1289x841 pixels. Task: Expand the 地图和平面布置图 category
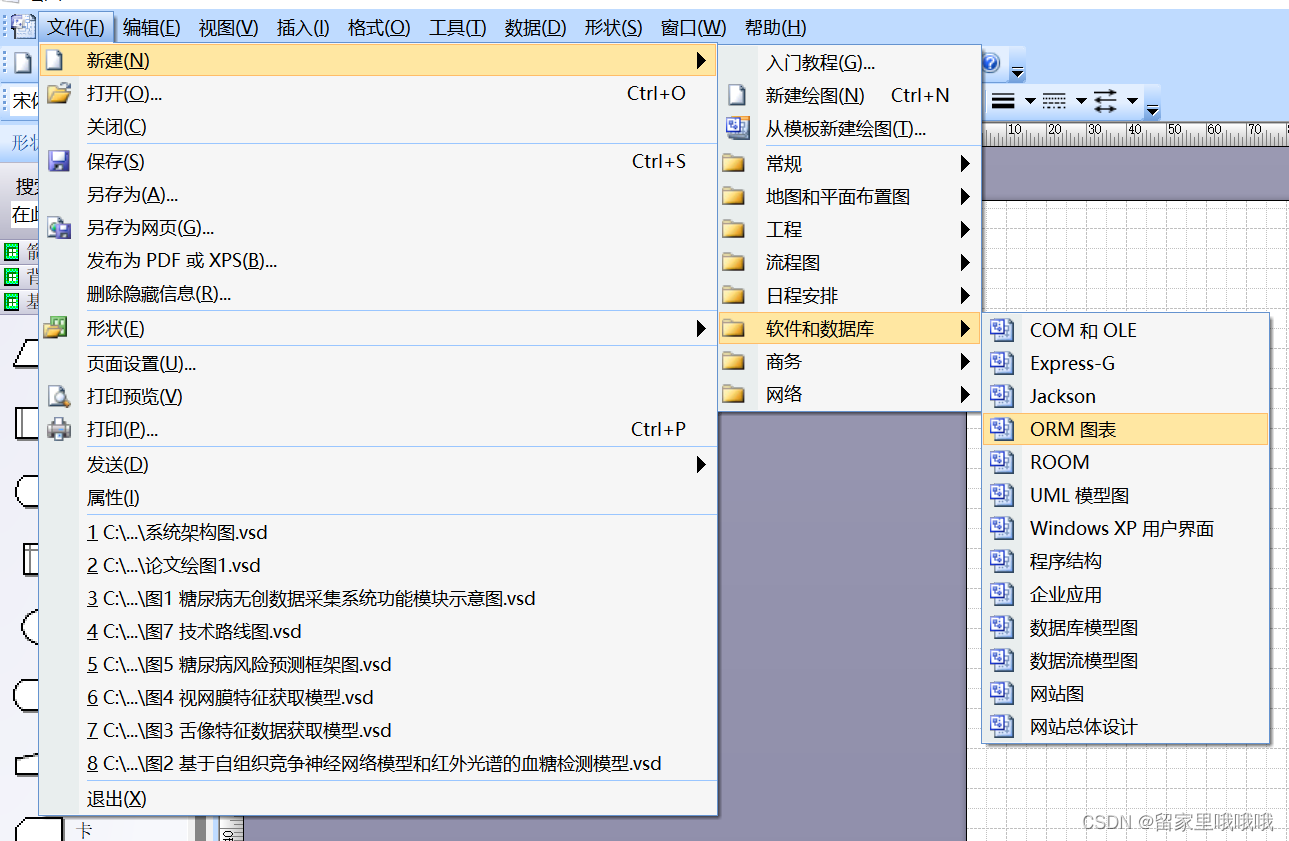coord(965,196)
